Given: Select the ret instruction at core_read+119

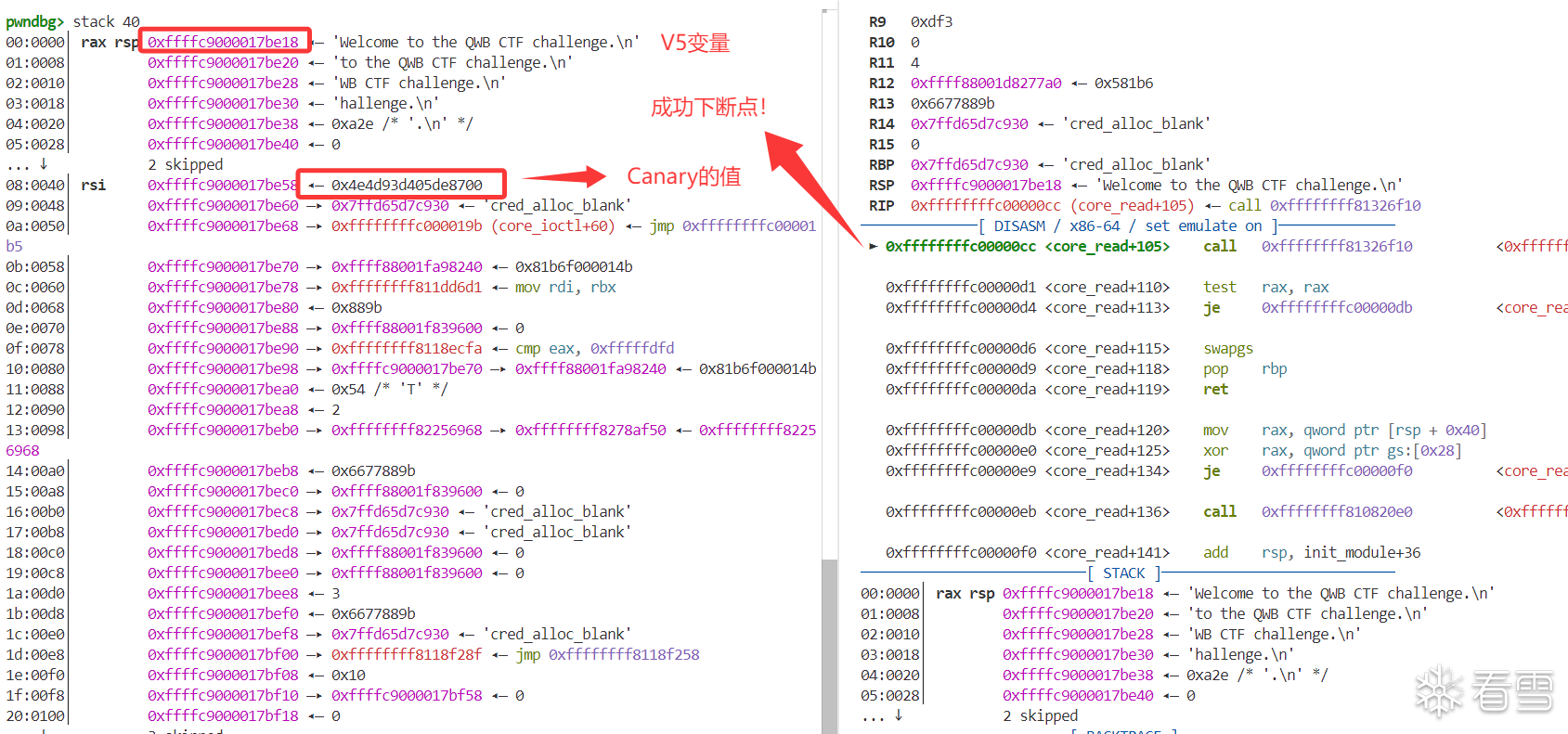Looking at the screenshot, I should click(1216, 389).
